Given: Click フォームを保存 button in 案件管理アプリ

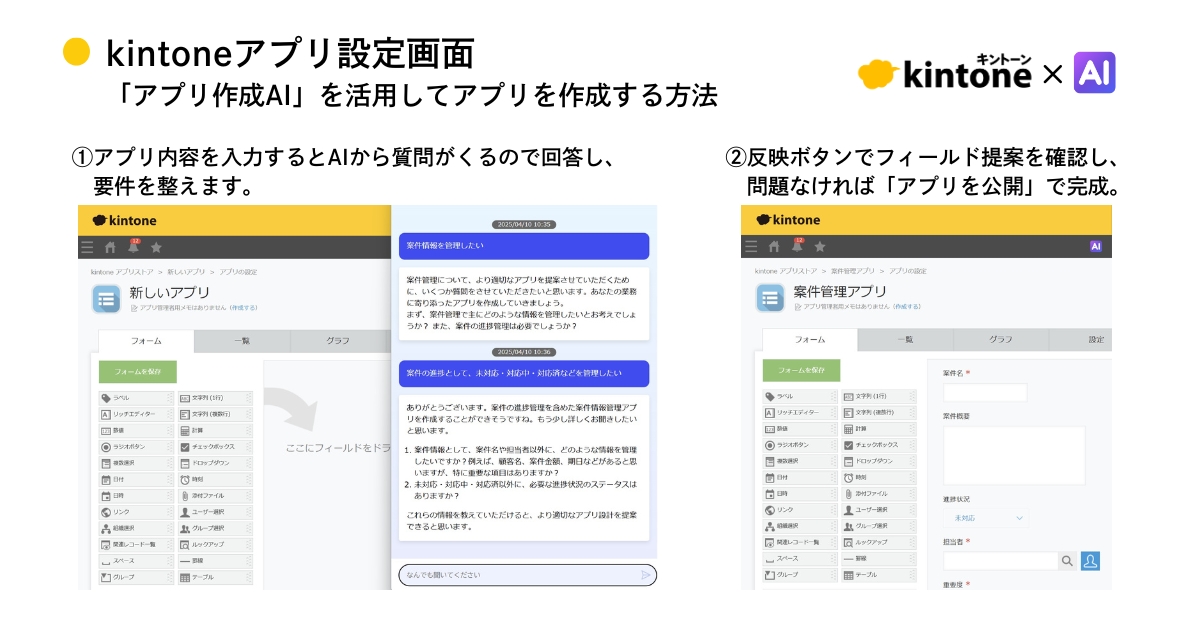Looking at the screenshot, I should coord(801,370).
